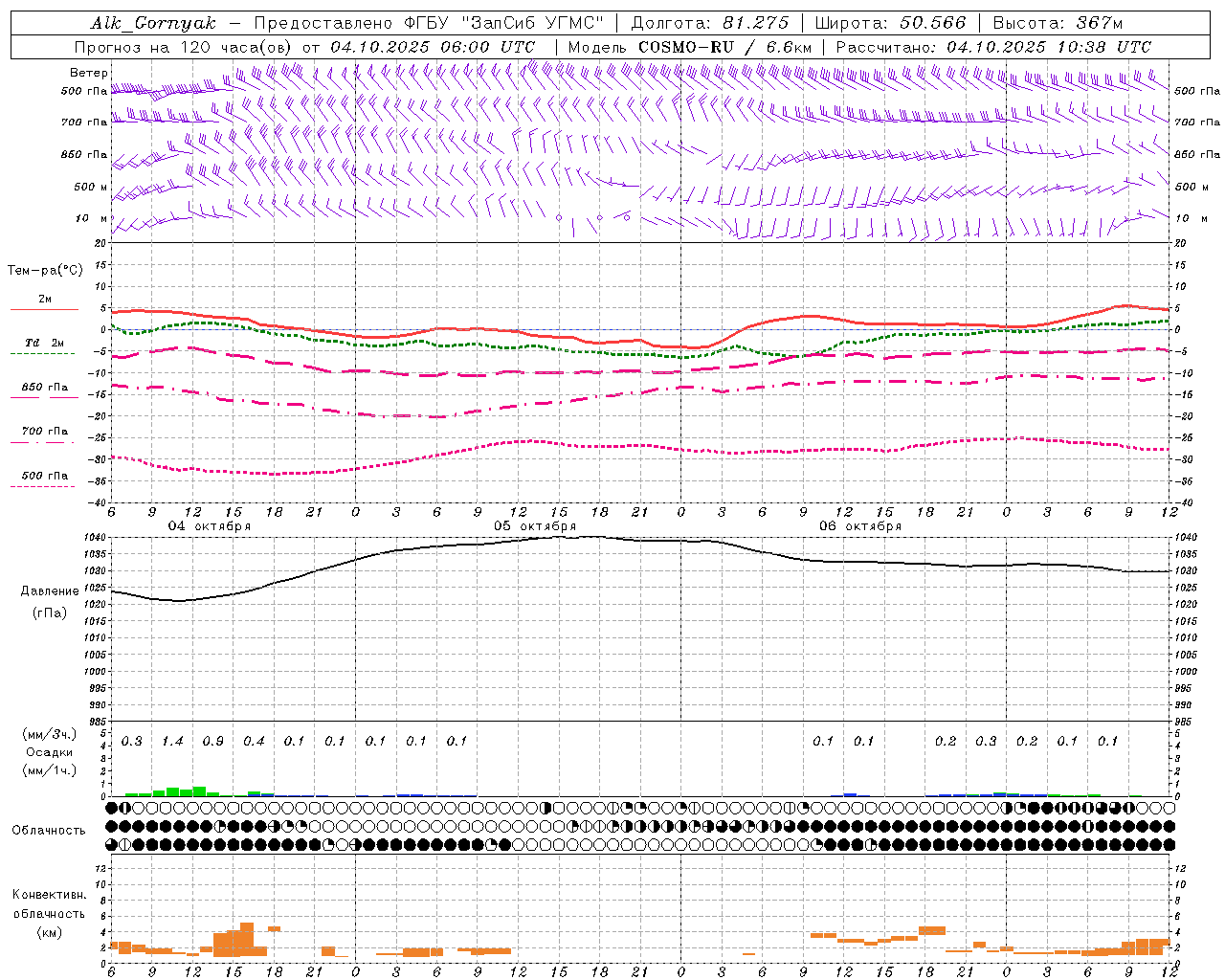Click the "Td 2м" dew point legend entry
The width and height of the screenshot is (1225, 980).
click(45, 343)
